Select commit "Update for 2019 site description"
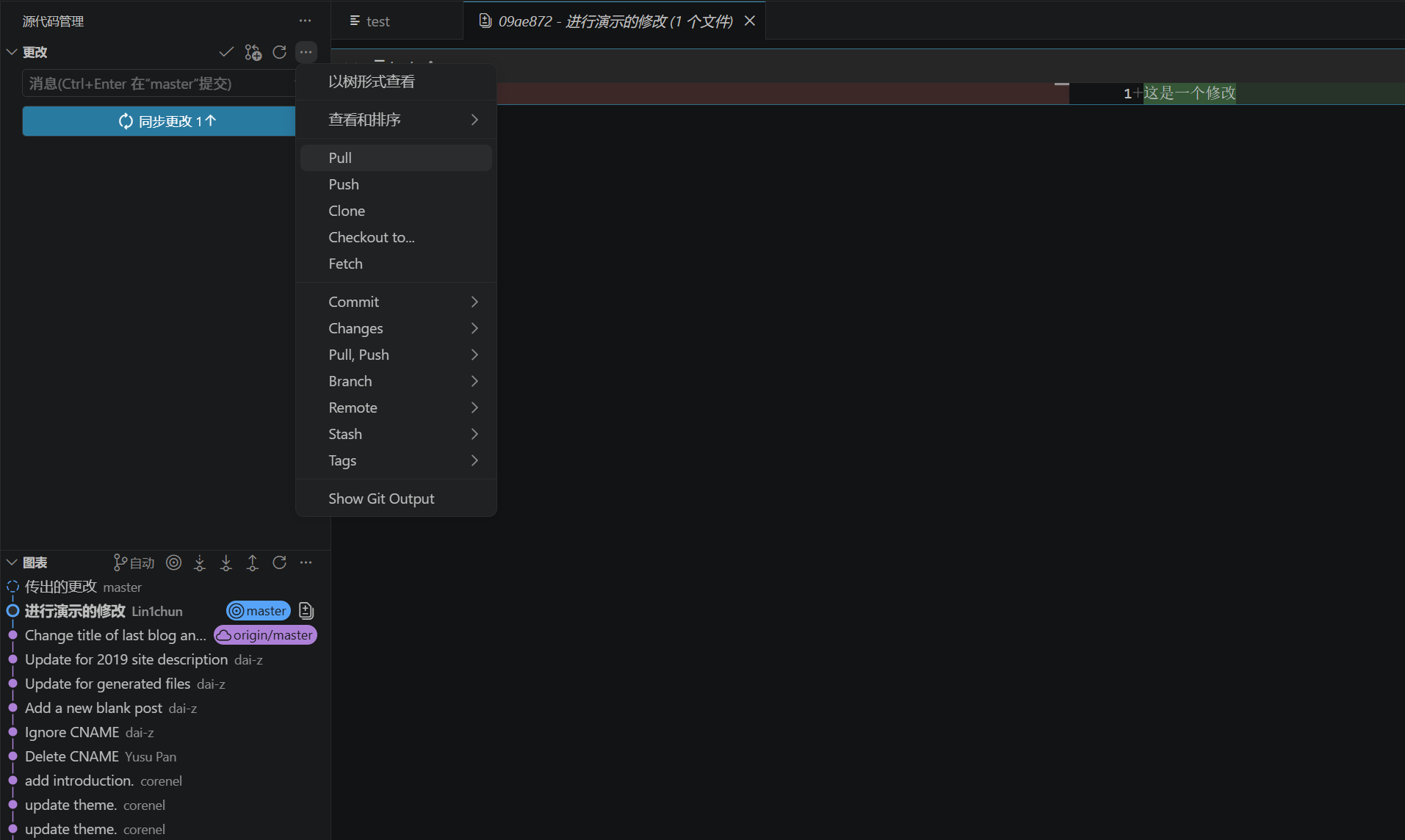1405x840 pixels. (165, 659)
